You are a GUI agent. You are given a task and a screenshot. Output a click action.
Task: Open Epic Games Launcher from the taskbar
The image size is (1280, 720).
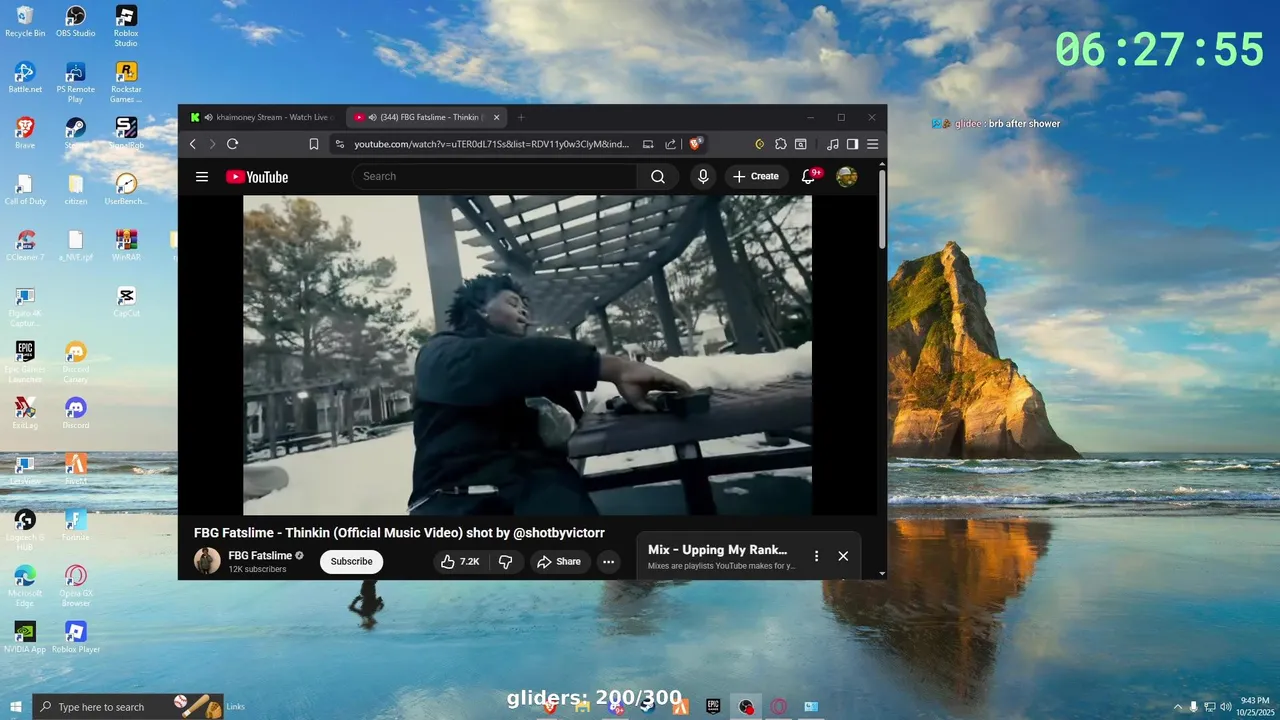click(713, 707)
